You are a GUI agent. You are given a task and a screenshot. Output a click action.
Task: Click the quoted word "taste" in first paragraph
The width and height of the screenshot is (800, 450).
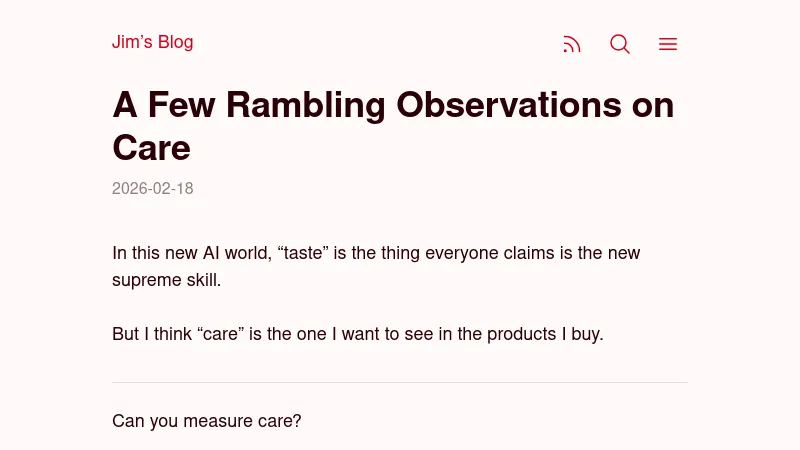coord(303,253)
